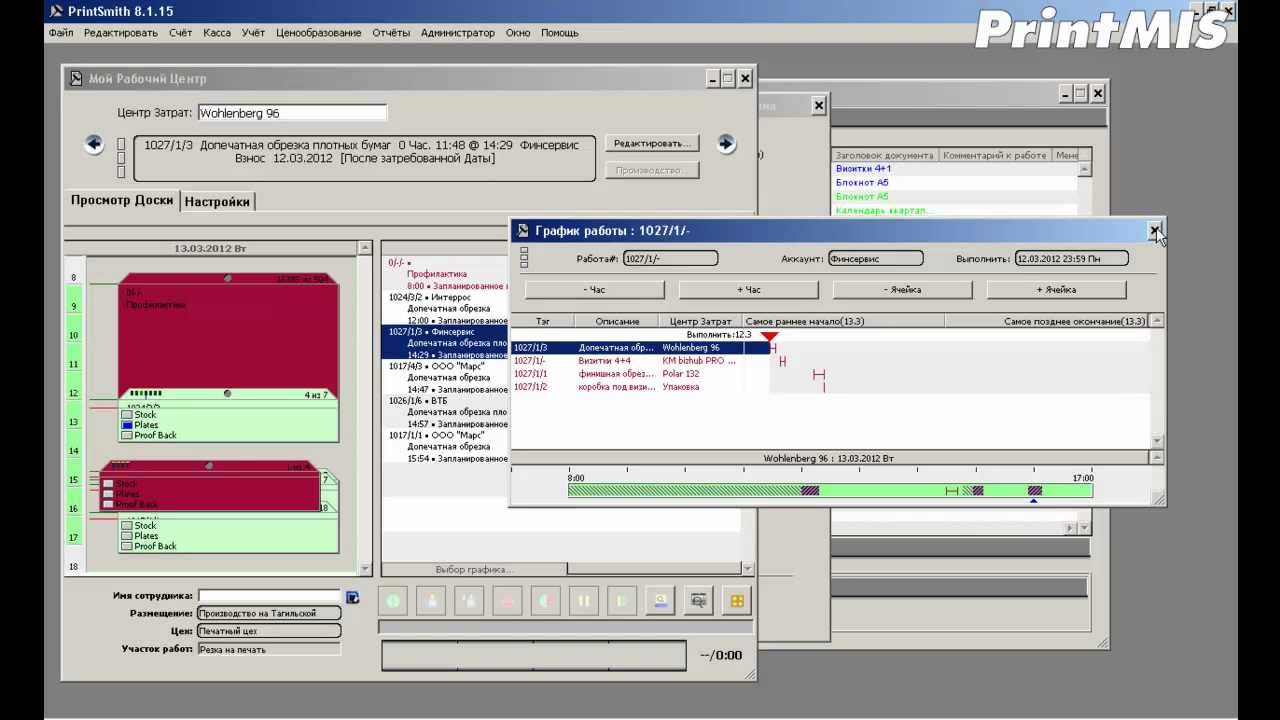Screen dimensions: 1280x720
Task: Sort by Тэг column header
Action: (543, 321)
